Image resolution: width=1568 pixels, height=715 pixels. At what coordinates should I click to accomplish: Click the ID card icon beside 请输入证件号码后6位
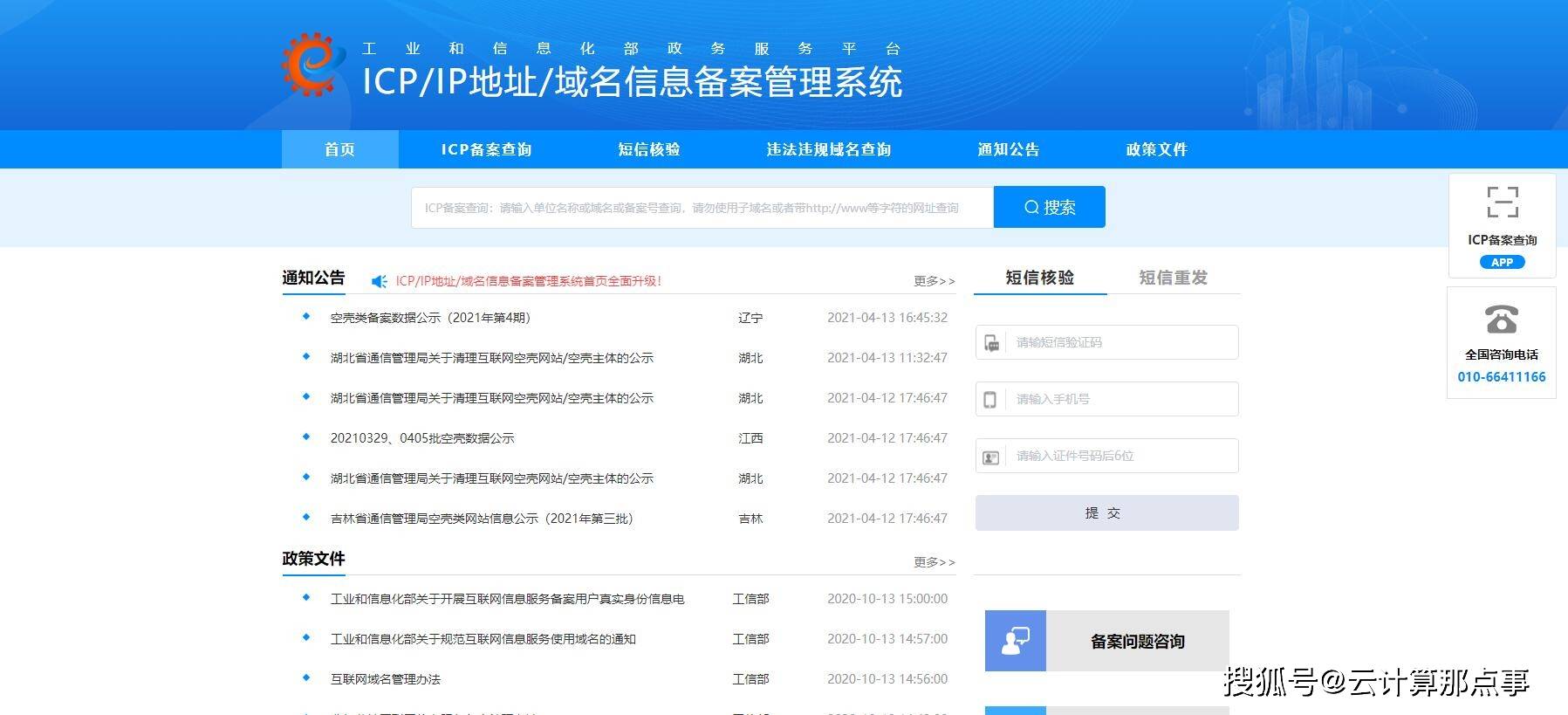[x=990, y=457]
